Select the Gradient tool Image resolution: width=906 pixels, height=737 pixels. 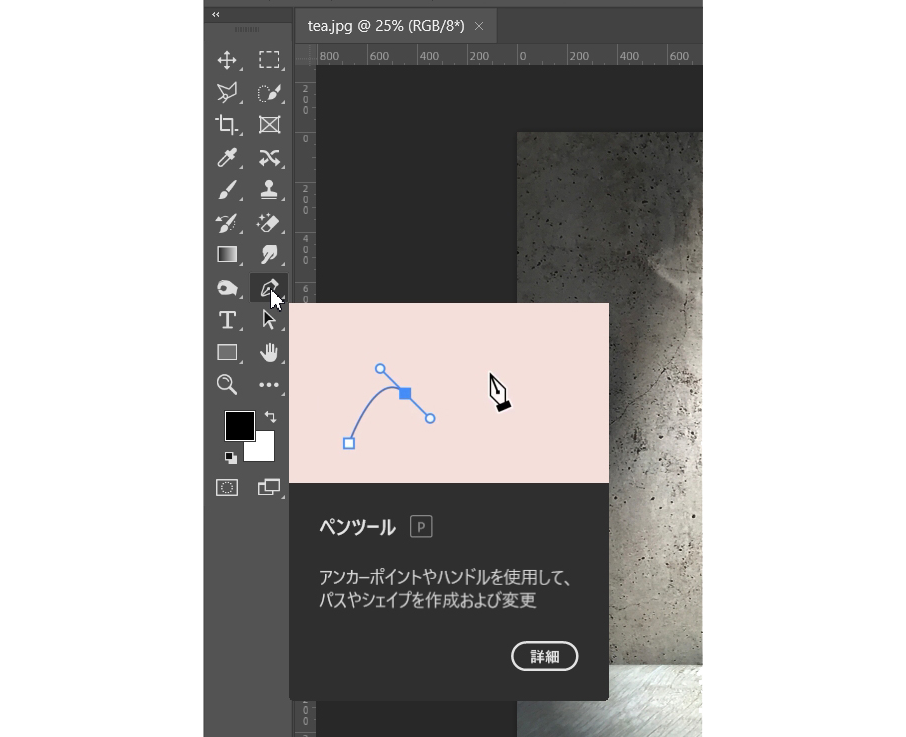227,255
